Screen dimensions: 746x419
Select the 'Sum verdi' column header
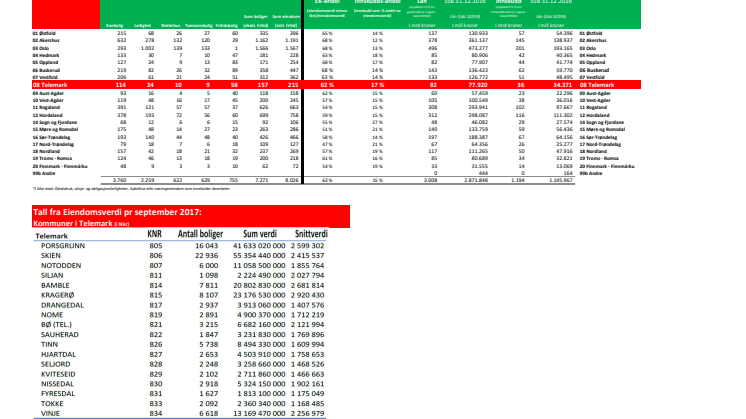pos(260,234)
